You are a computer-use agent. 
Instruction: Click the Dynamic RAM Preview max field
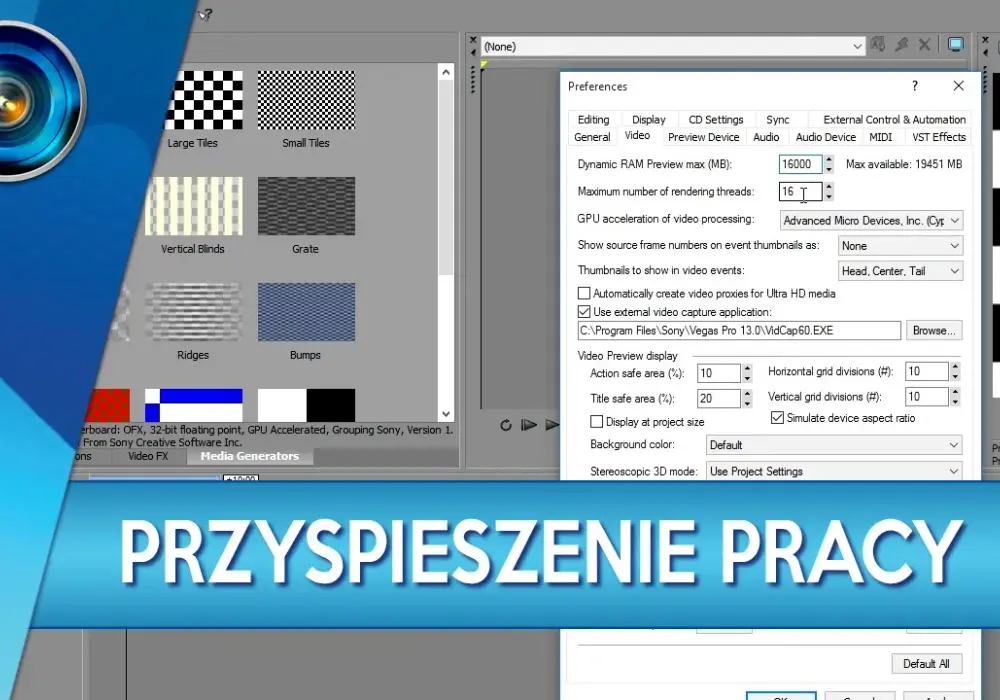click(800, 164)
